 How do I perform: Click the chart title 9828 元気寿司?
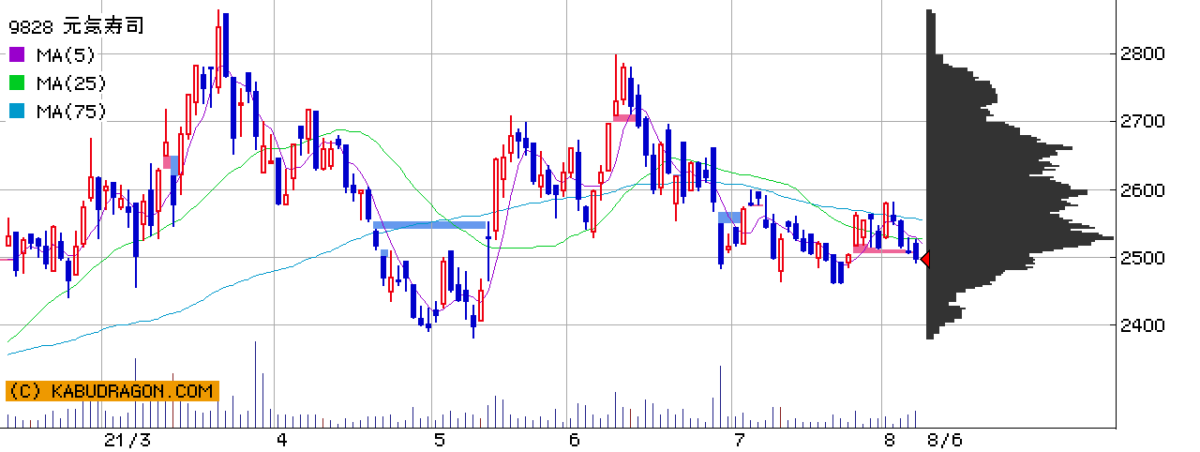75,26
